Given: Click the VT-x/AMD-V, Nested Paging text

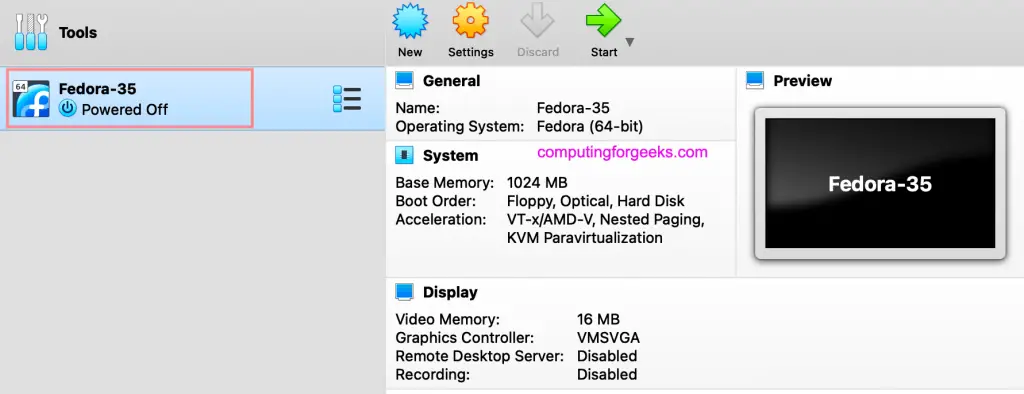Looking at the screenshot, I should pos(605,220).
